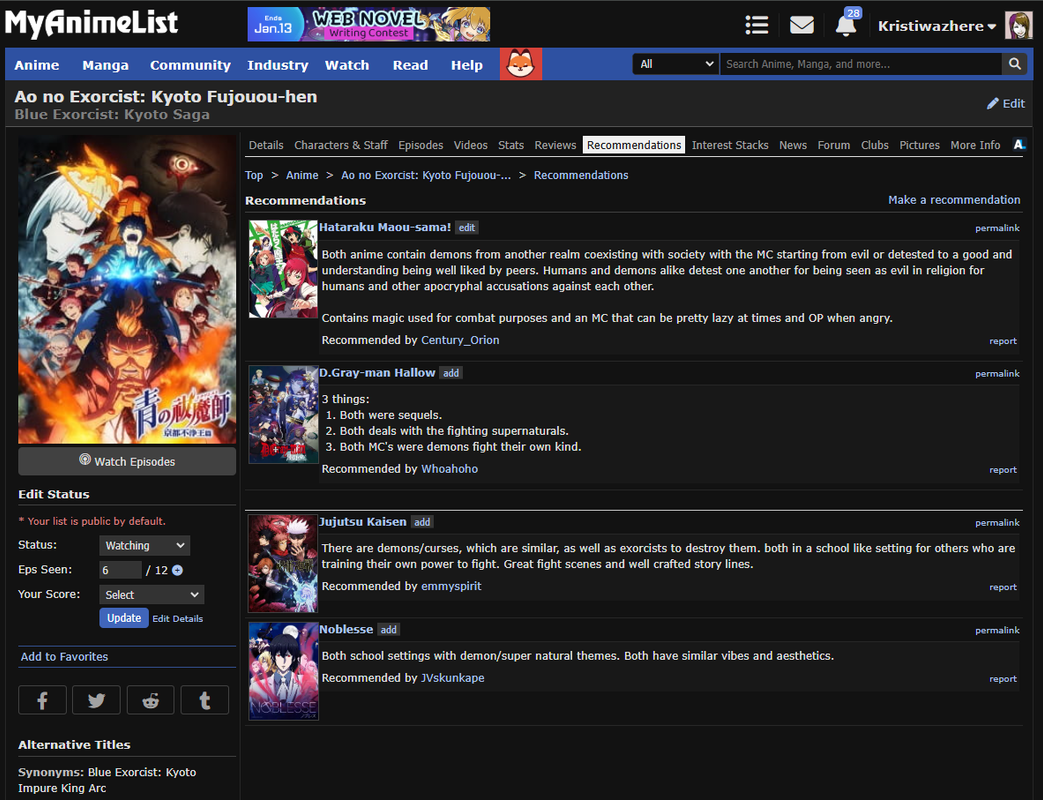Click the Top breadcrumb link

click(x=254, y=175)
